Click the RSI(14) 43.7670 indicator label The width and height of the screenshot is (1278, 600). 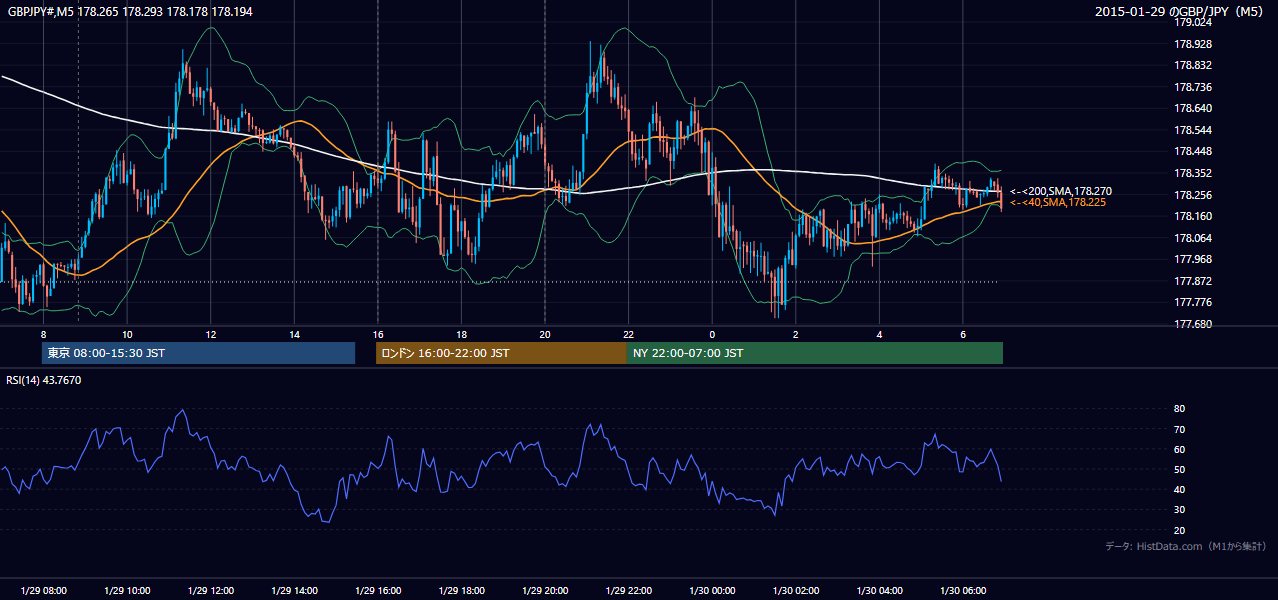(x=45, y=380)
